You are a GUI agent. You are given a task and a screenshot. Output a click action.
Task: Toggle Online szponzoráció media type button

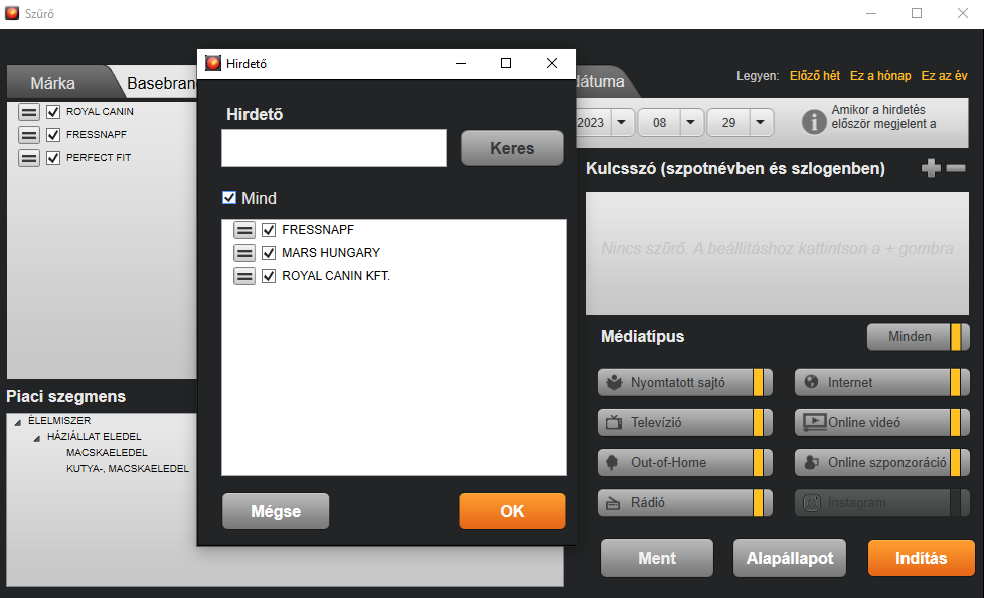882,462
